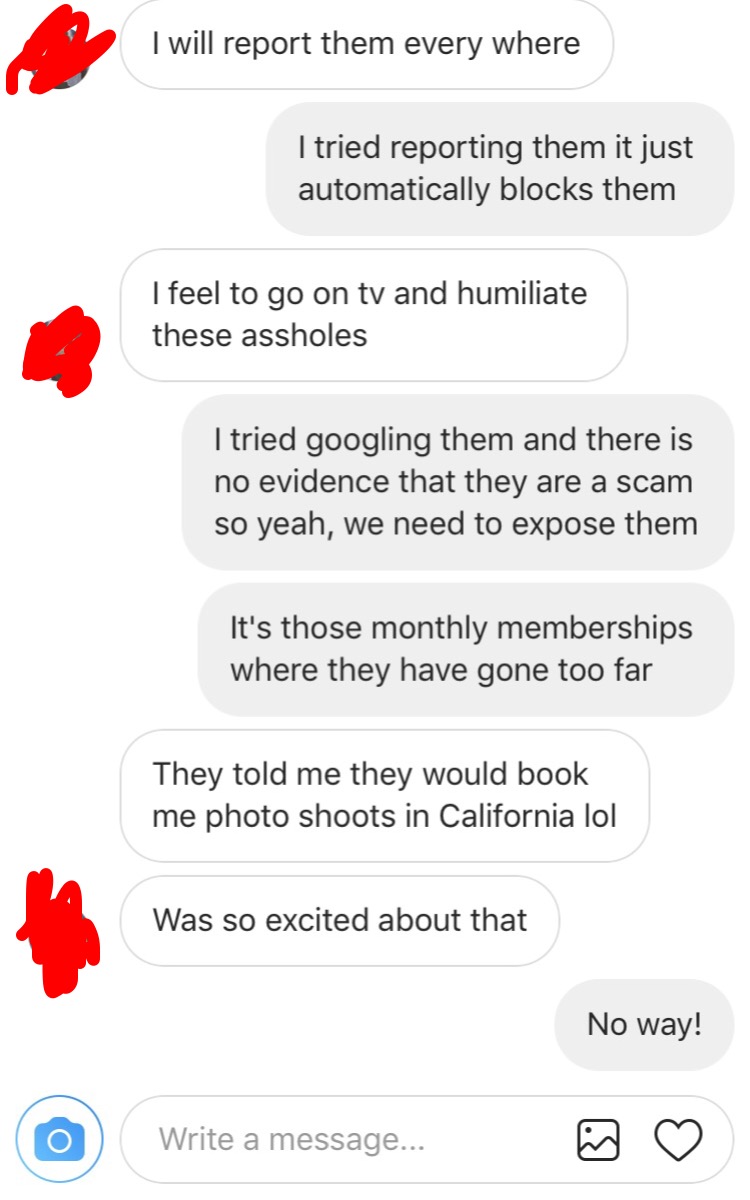This screenshot has height=1200, width=750.
Task: Click the word 'memberships' in the grey bubble
Action: coord(594,629)
